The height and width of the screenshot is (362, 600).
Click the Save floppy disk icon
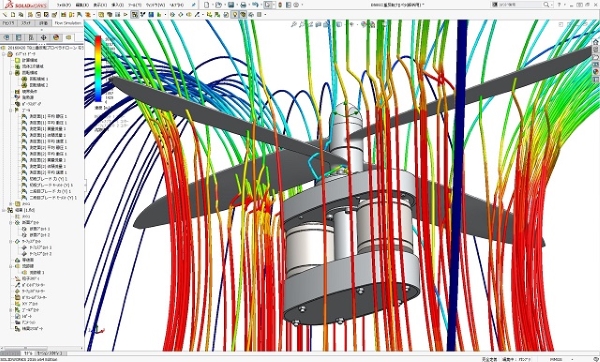[x=231, y=5]
